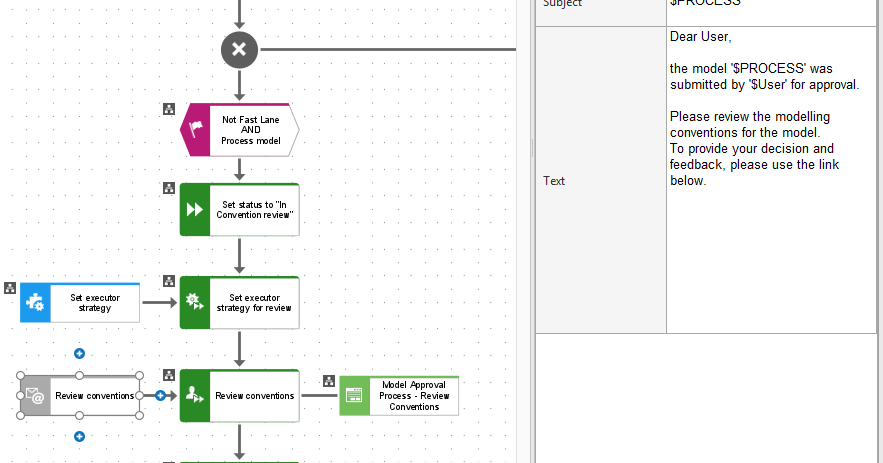
Task: Select the Text row label cell
Action: 600,180
